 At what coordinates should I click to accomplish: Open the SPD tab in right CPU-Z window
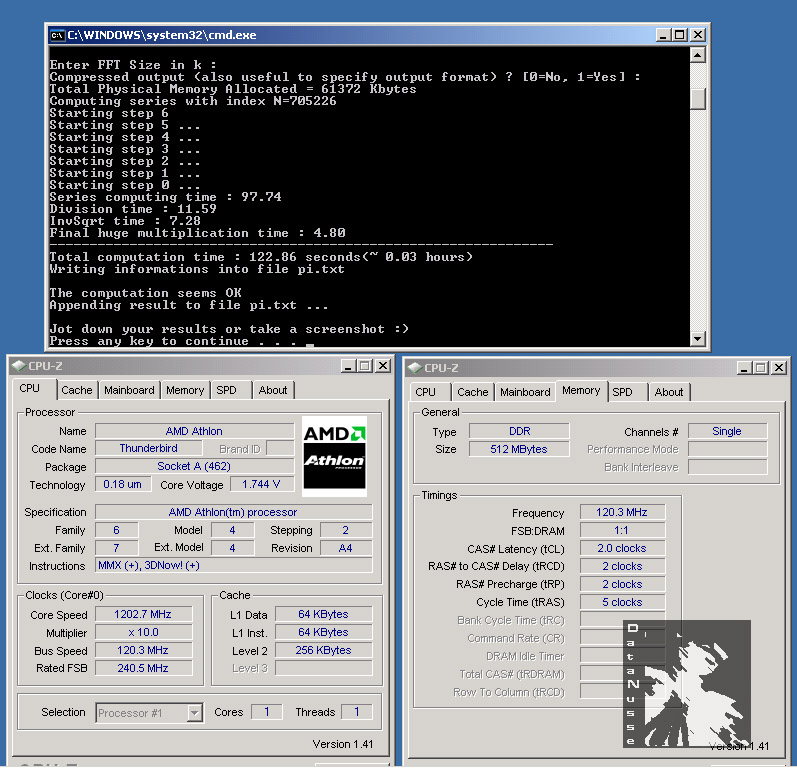622,392
